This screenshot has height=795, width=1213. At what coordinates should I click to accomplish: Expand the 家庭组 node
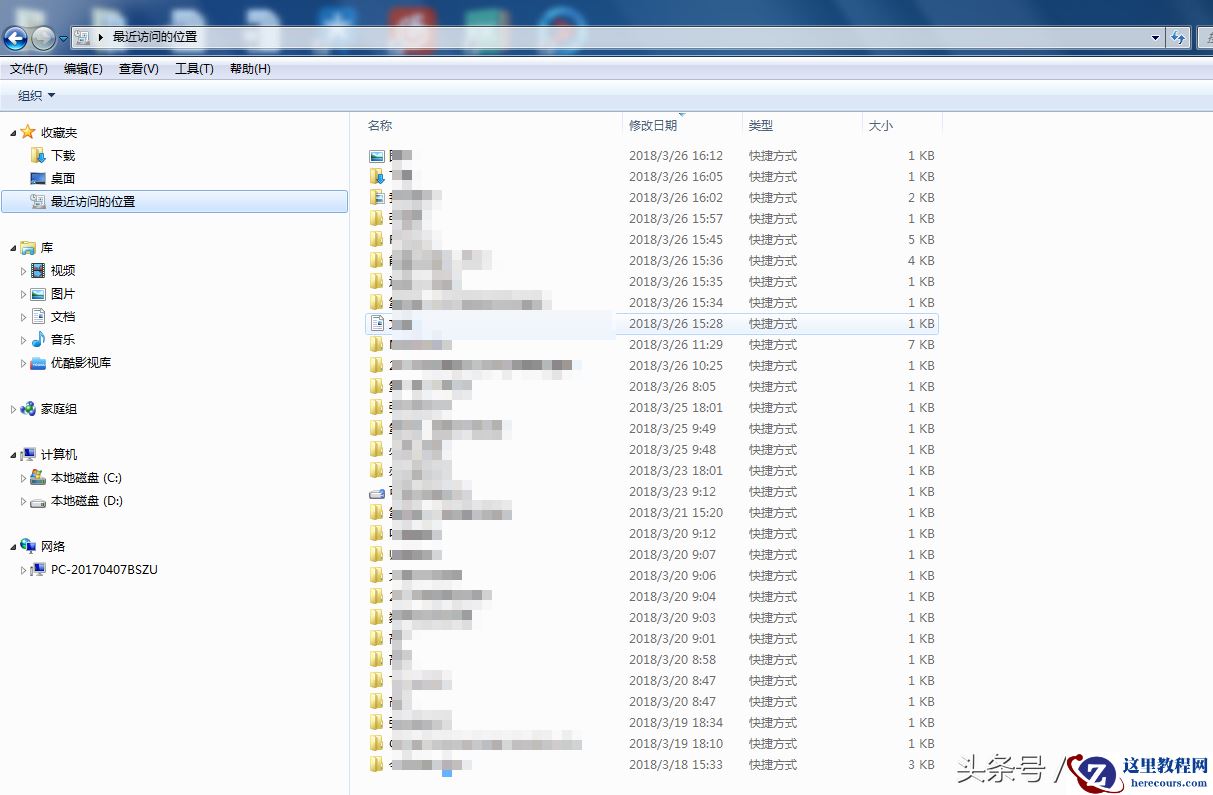13,409
